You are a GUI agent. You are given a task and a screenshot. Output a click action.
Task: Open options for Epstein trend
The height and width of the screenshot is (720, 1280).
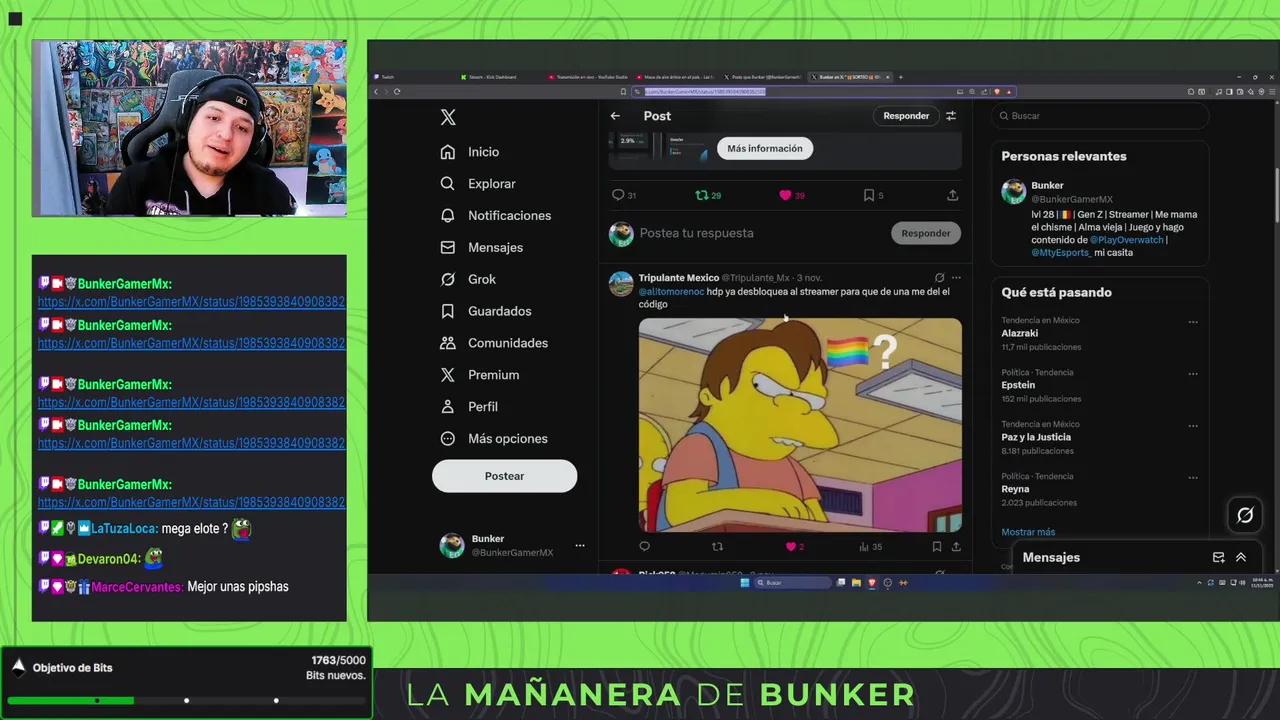[1193, 374]
